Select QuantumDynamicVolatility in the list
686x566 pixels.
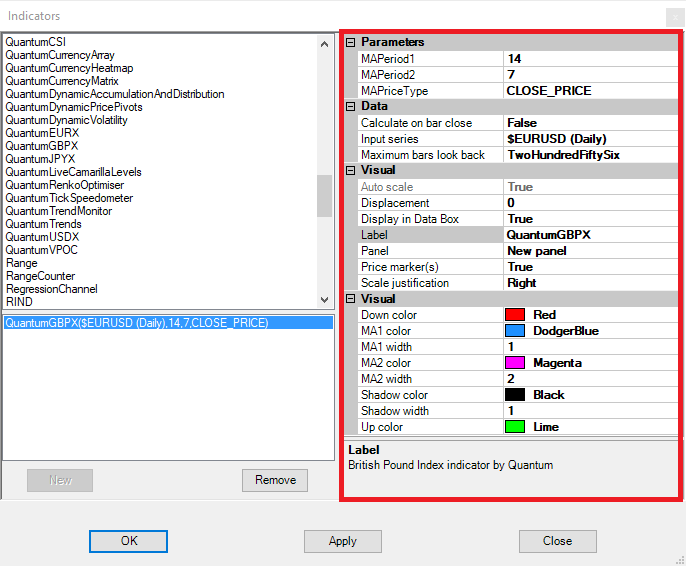click(66, 120)
